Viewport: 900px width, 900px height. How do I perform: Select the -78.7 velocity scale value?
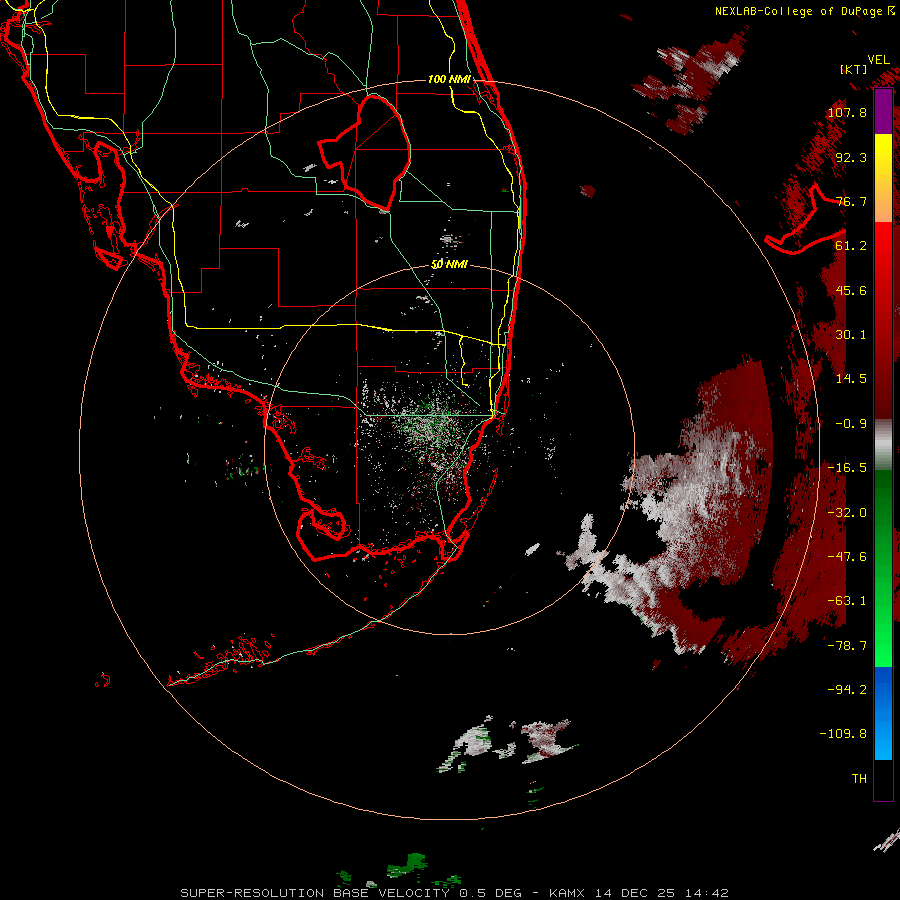(x=847, y=646)
